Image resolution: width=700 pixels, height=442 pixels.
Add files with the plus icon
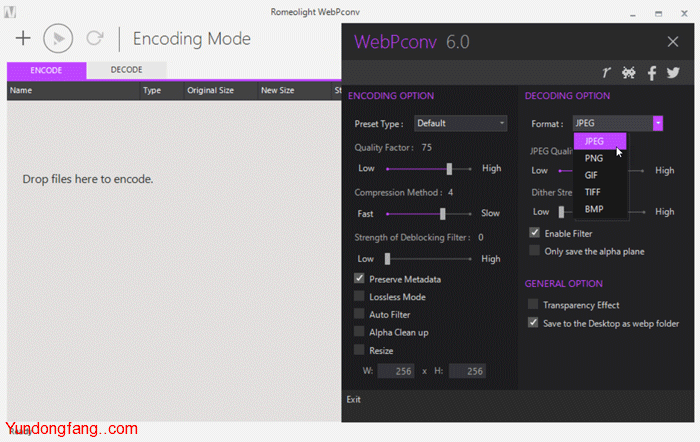click(23, 38)
